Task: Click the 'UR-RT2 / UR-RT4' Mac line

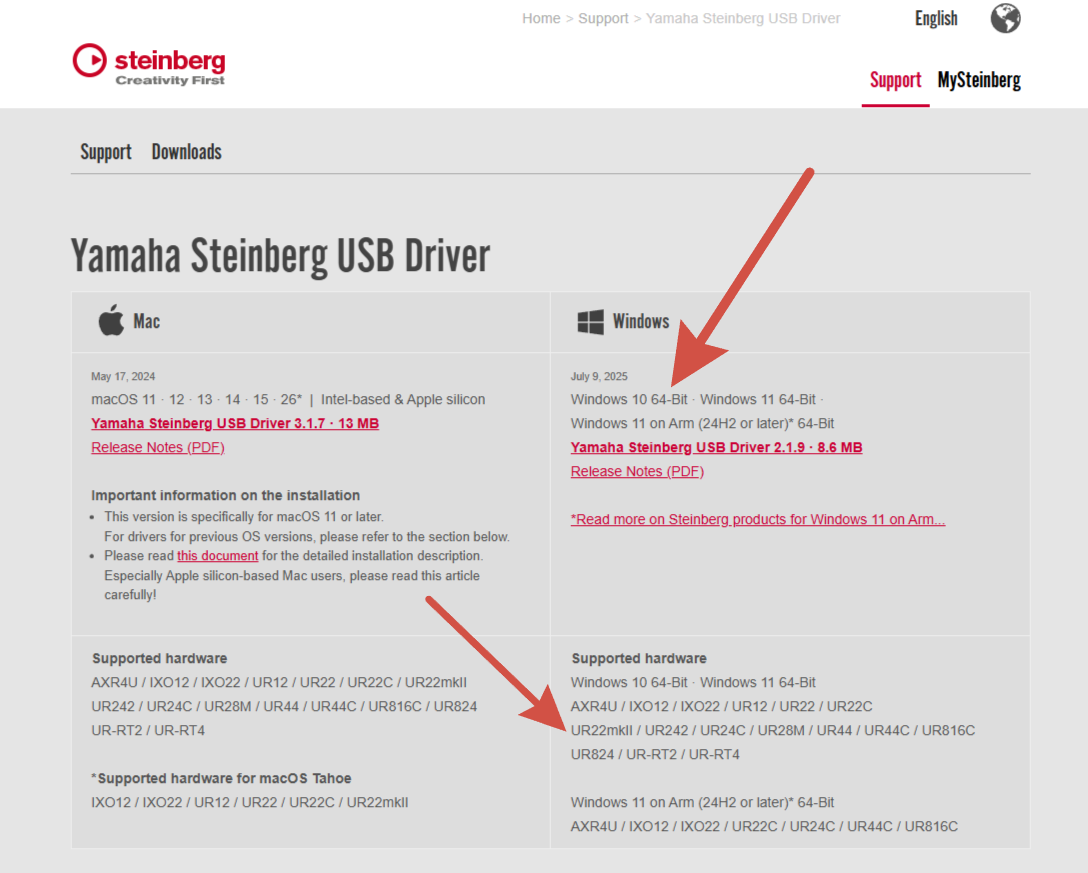Action: (148, 731)
